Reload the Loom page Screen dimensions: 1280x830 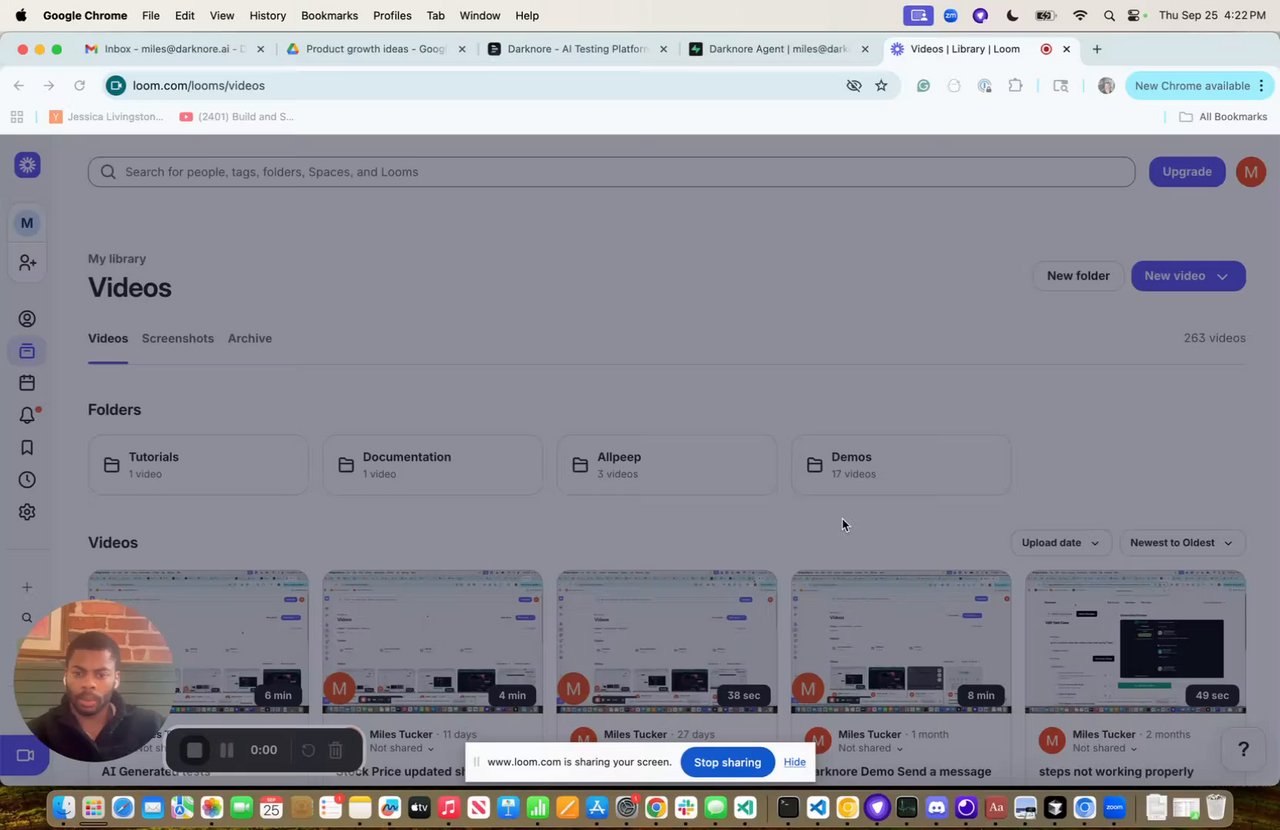coord(80,86)
